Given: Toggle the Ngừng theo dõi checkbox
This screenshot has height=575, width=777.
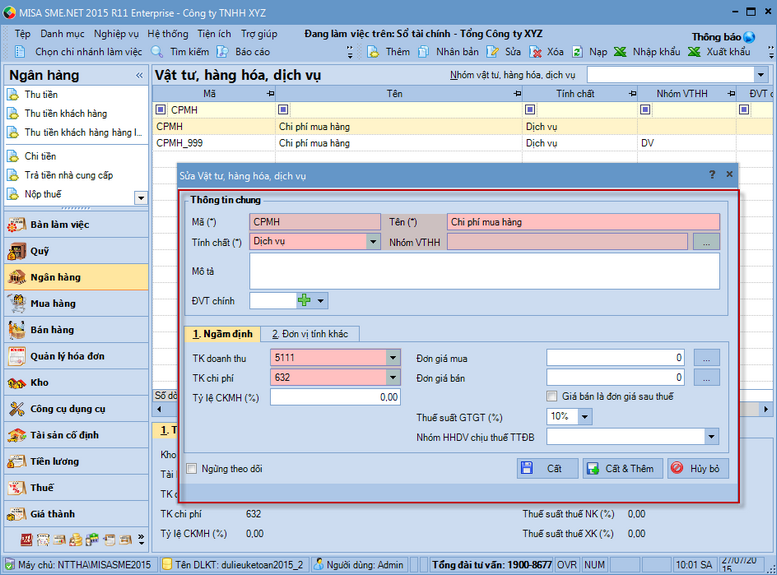Looking at the screenshot, I should [191, 468].
